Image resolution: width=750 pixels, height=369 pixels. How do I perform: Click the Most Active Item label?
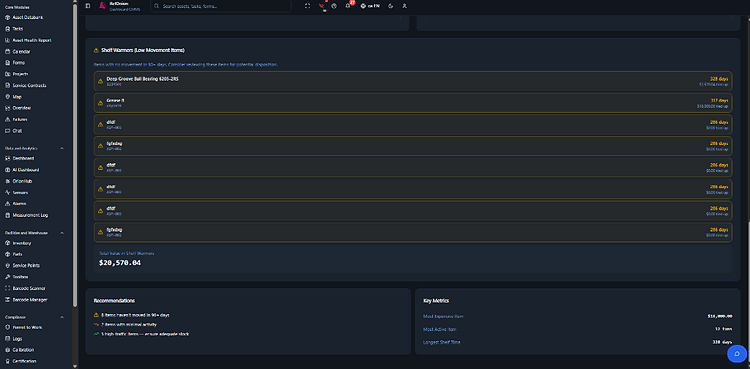(x=440, y=329)
